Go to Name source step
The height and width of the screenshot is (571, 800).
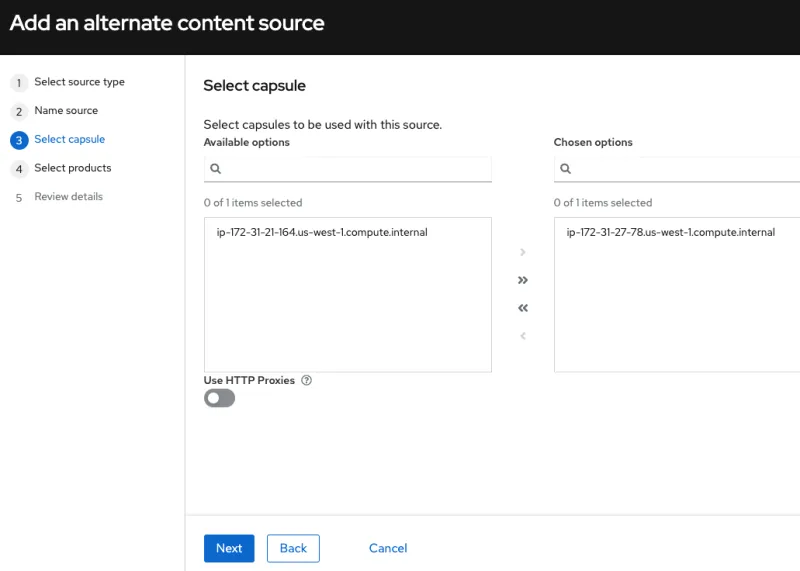(x=66, y=111)
